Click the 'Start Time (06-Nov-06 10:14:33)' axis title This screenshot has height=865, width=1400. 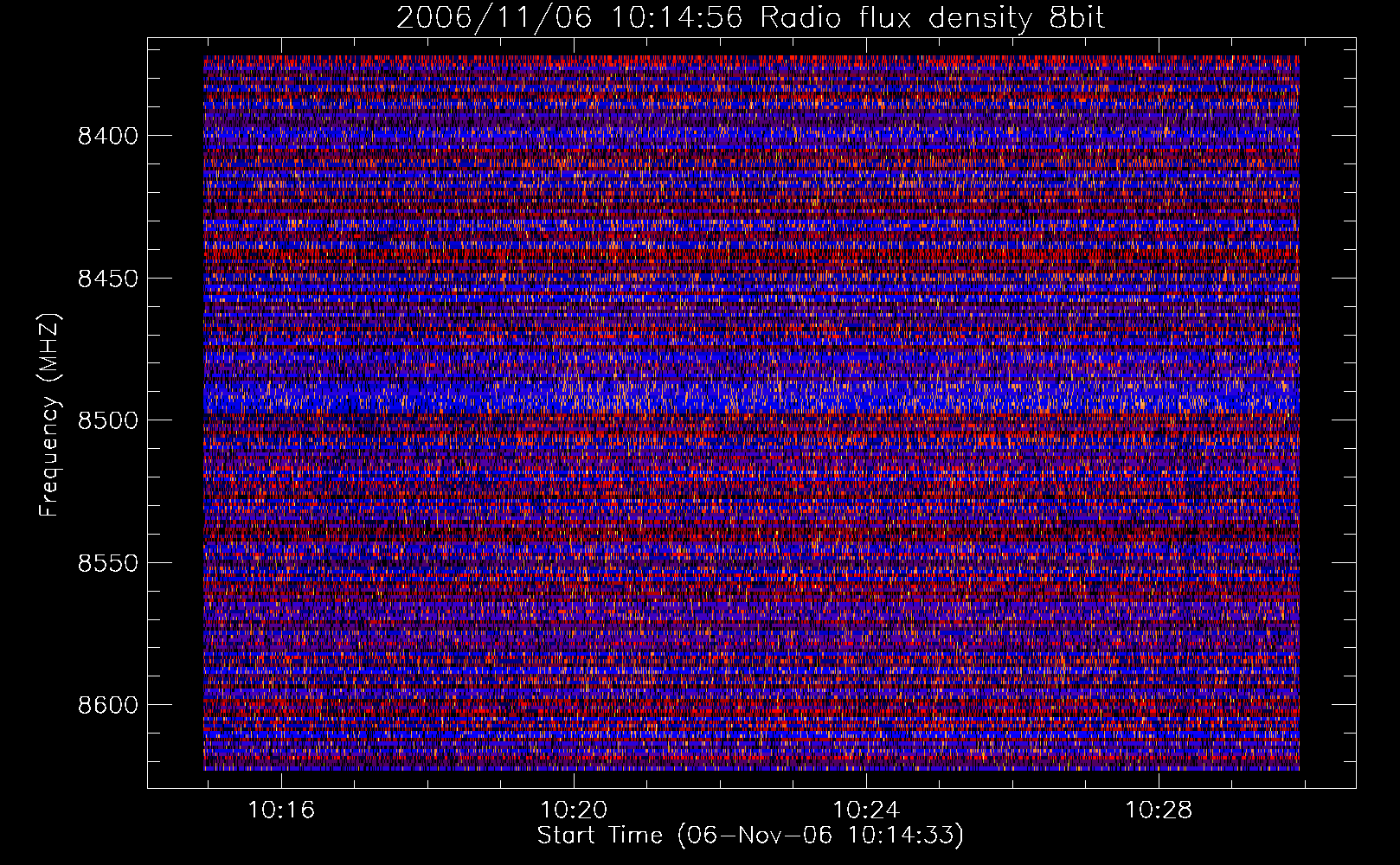[750, 836]
